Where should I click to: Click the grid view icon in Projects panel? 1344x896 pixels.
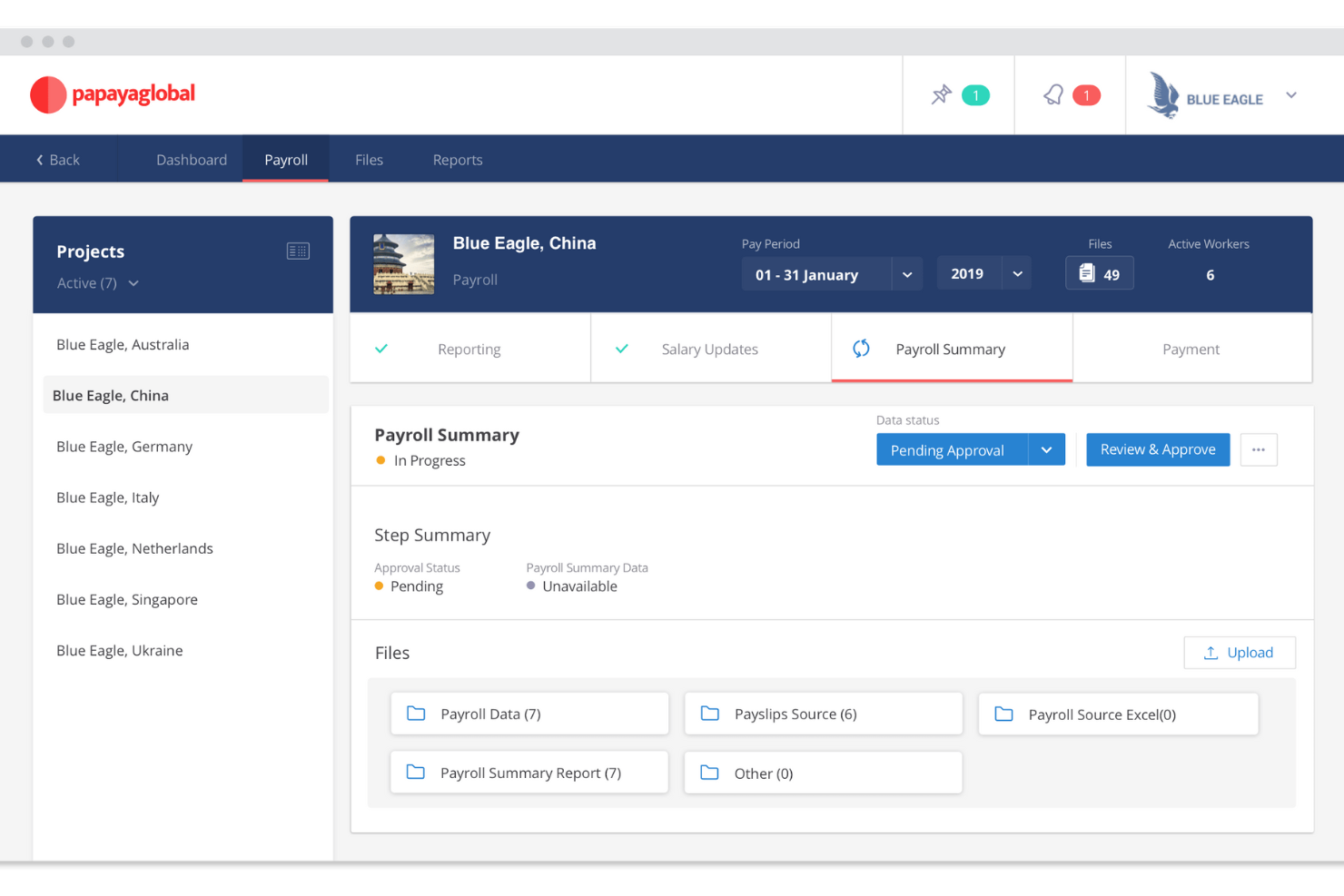coord(298,251)
